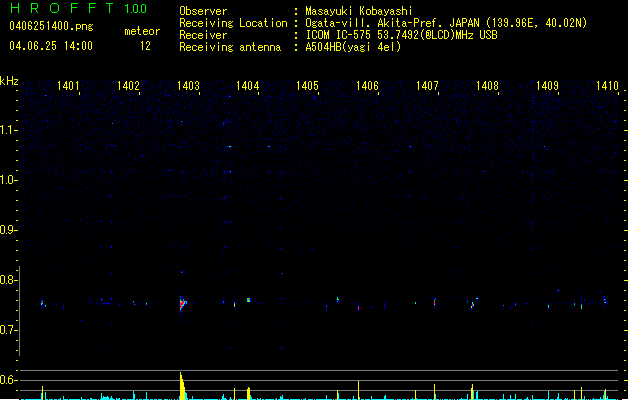The image size is (629, 400).
Task: Click the 0.9 kHz axis label
Action: pyautogui.click(x=8, y=230)
